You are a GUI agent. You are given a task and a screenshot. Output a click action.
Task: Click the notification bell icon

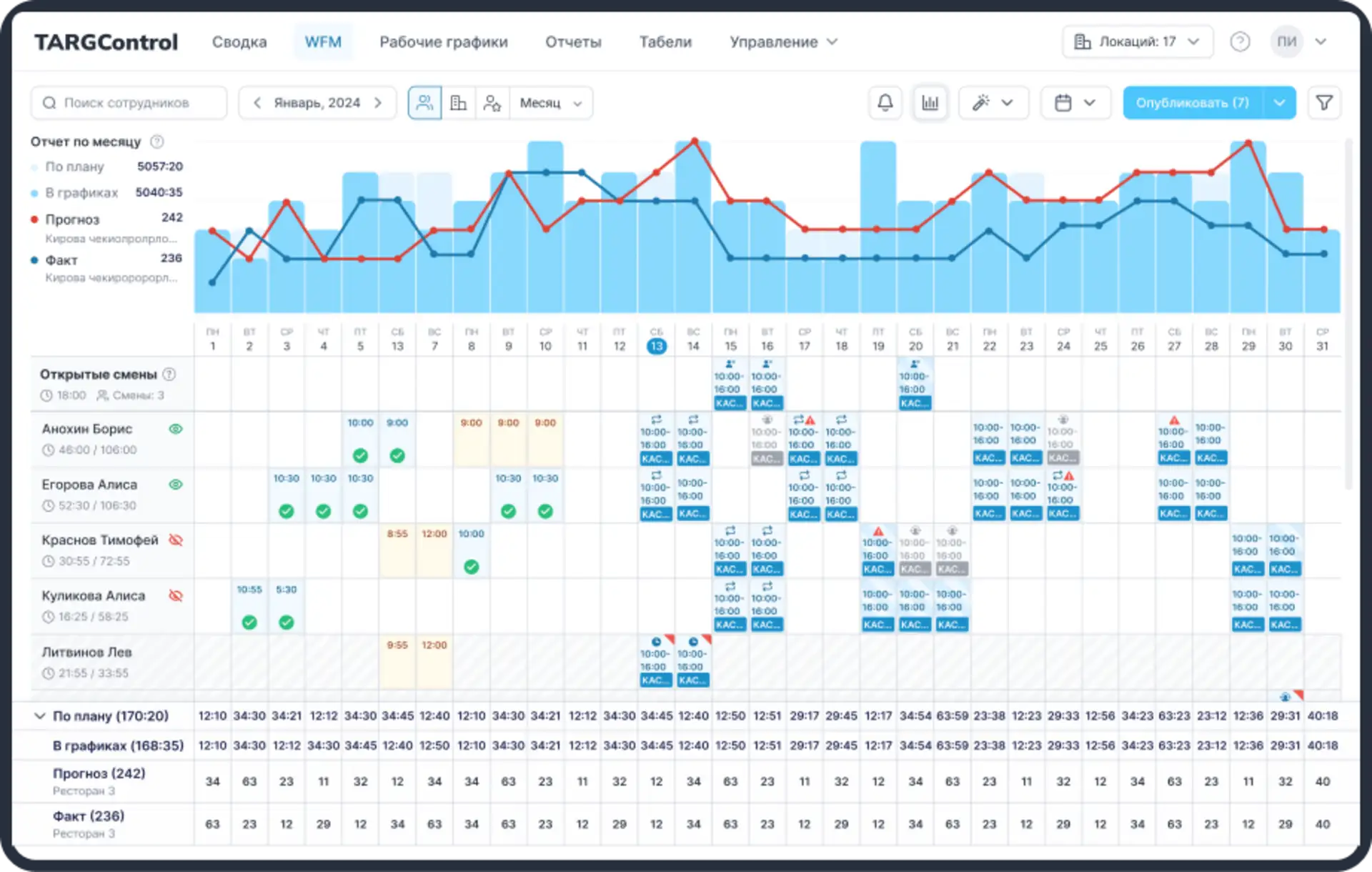click(885, 103)
